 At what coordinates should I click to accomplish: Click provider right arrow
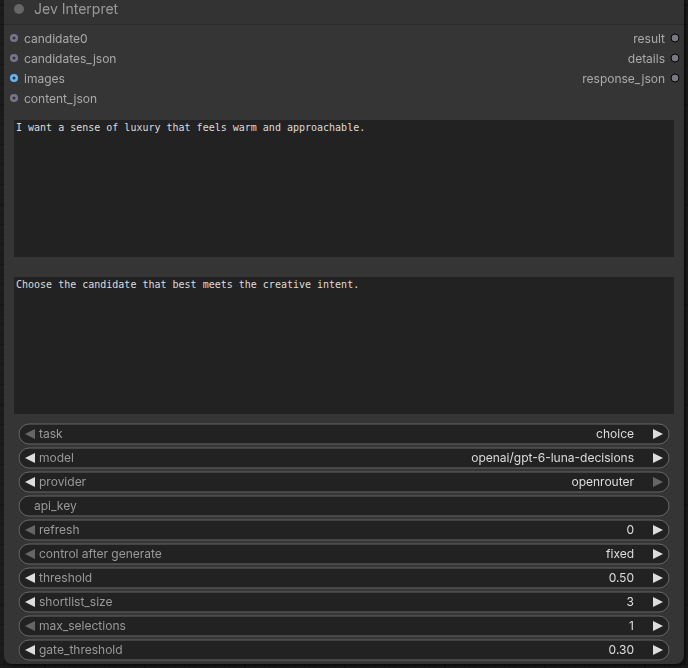[x=657, y=482]
